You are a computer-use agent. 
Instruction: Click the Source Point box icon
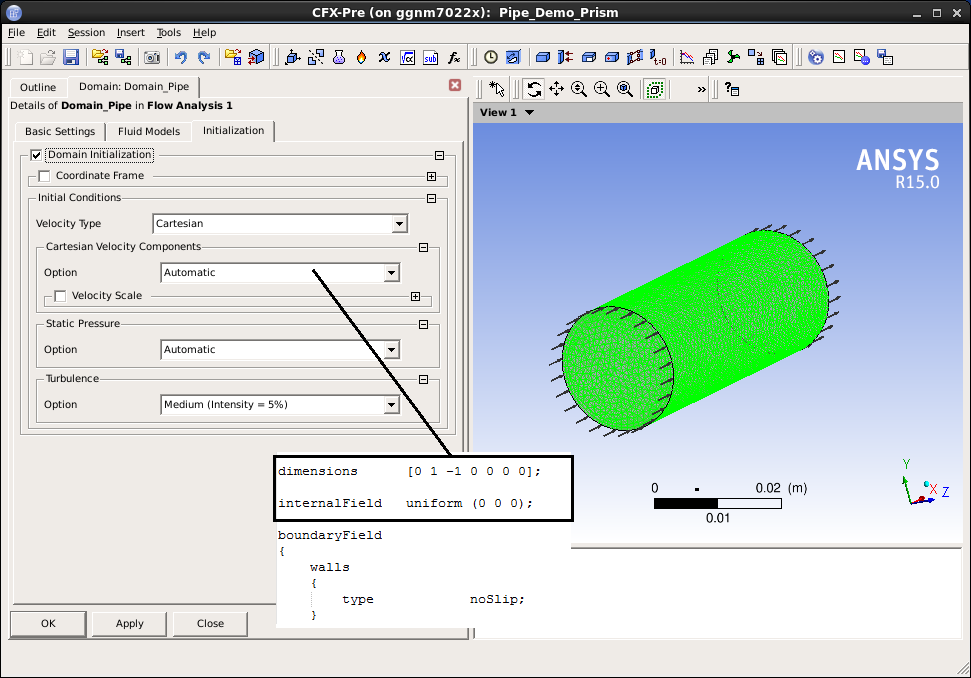click(x=612, y=58)
